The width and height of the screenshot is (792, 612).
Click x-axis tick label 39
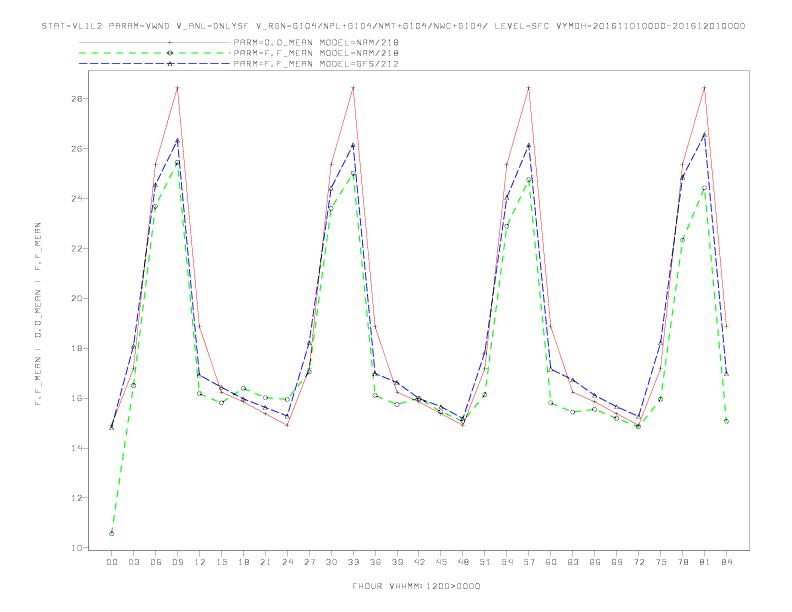click(398, 562)
